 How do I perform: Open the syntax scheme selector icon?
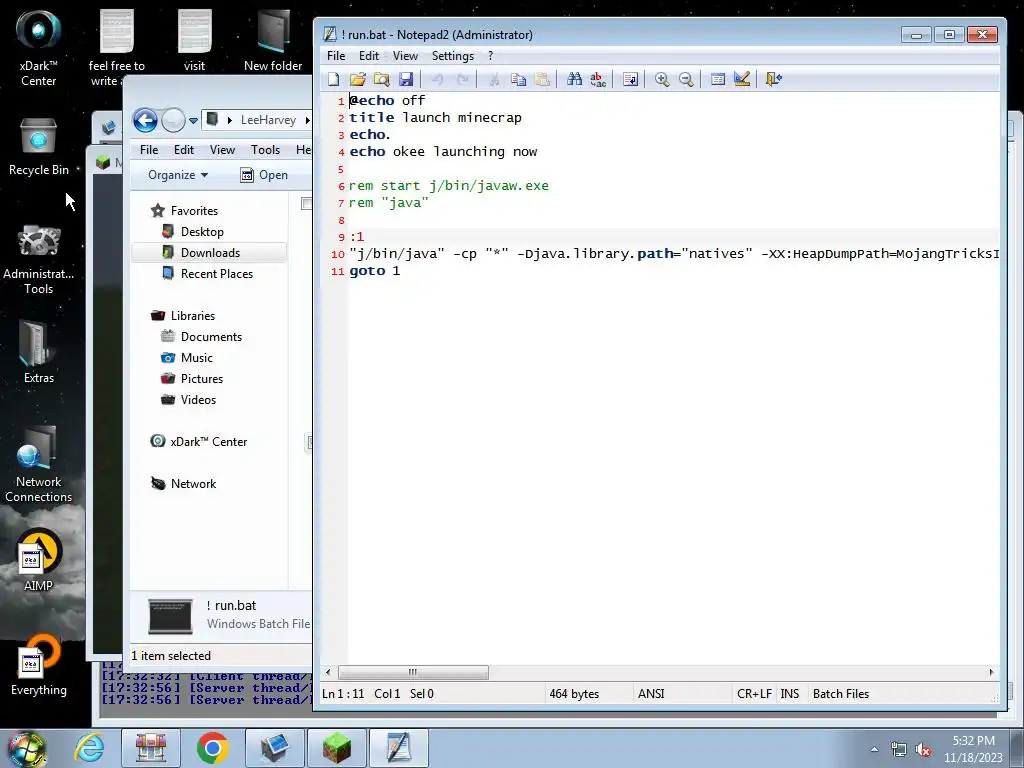point(718,80)
